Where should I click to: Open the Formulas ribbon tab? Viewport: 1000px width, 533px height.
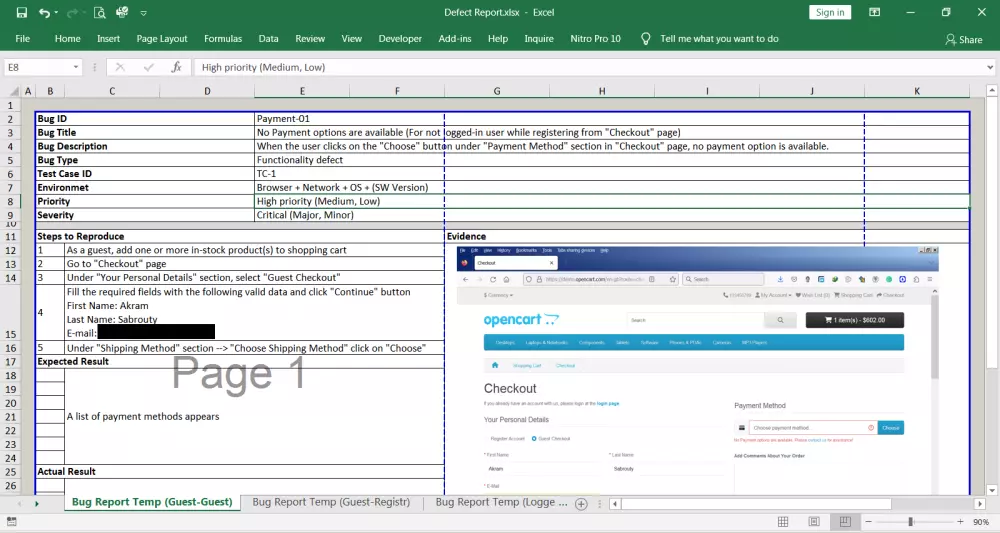click(x=223, y=39)
